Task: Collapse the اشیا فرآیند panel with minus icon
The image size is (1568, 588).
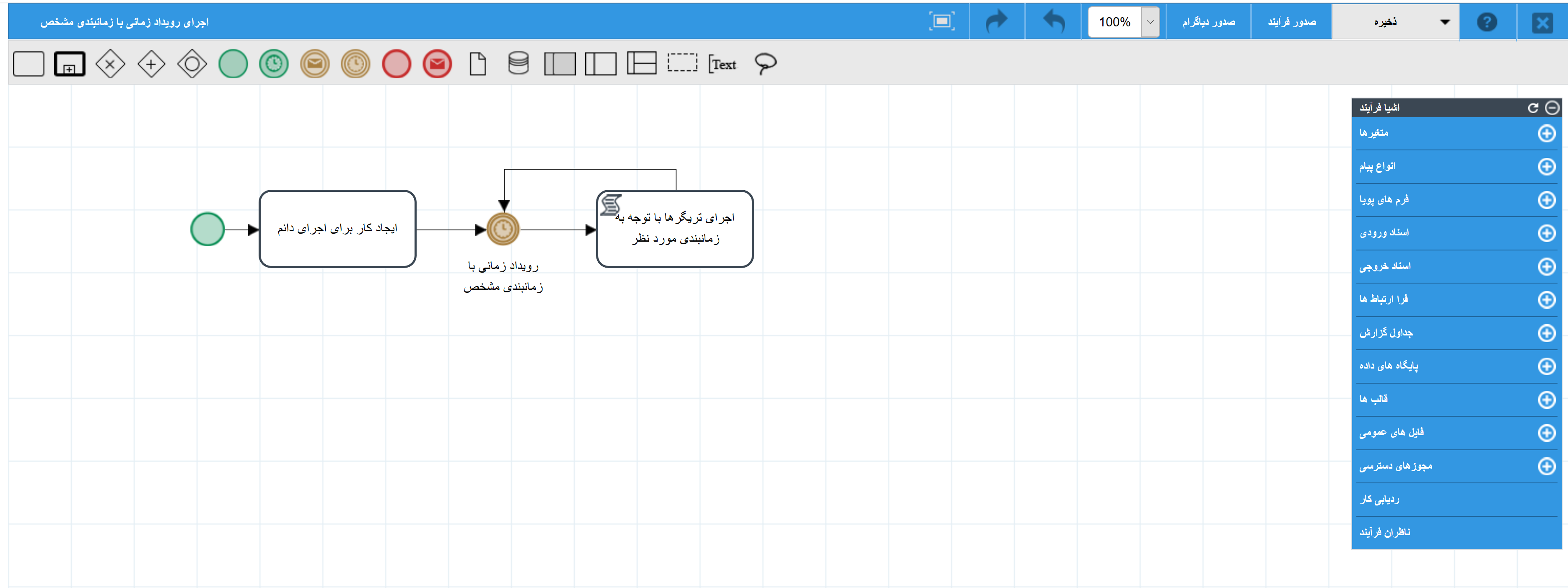Action: click(x=1552, y=108)
